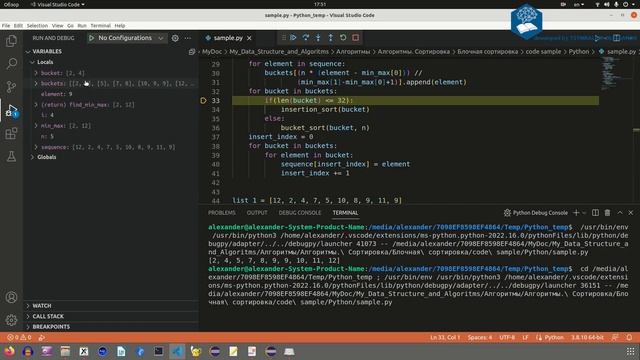Click Step Into in debug toolbar
640x360 pixels.
pyautogui.click(x=318, y=38)
